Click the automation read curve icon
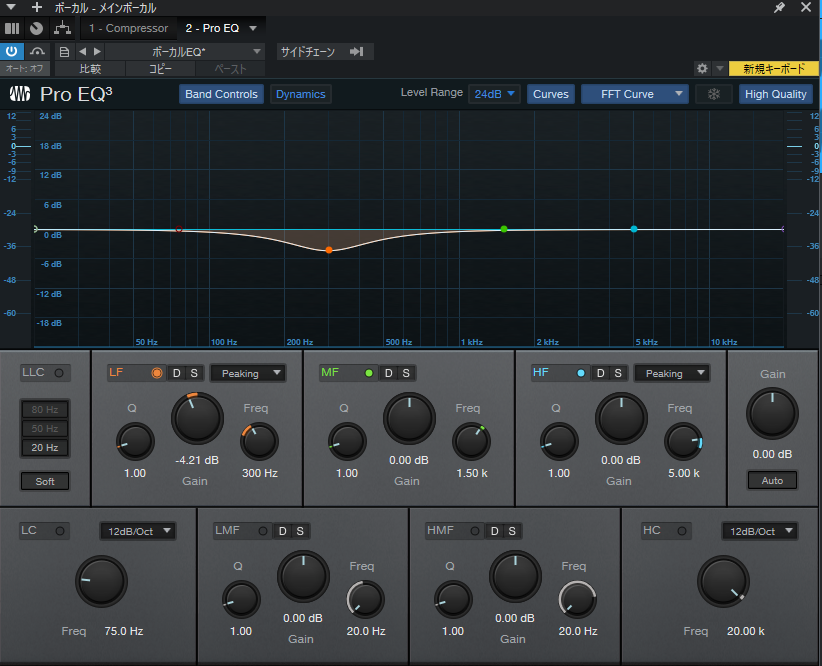 (x=37, y=51)
